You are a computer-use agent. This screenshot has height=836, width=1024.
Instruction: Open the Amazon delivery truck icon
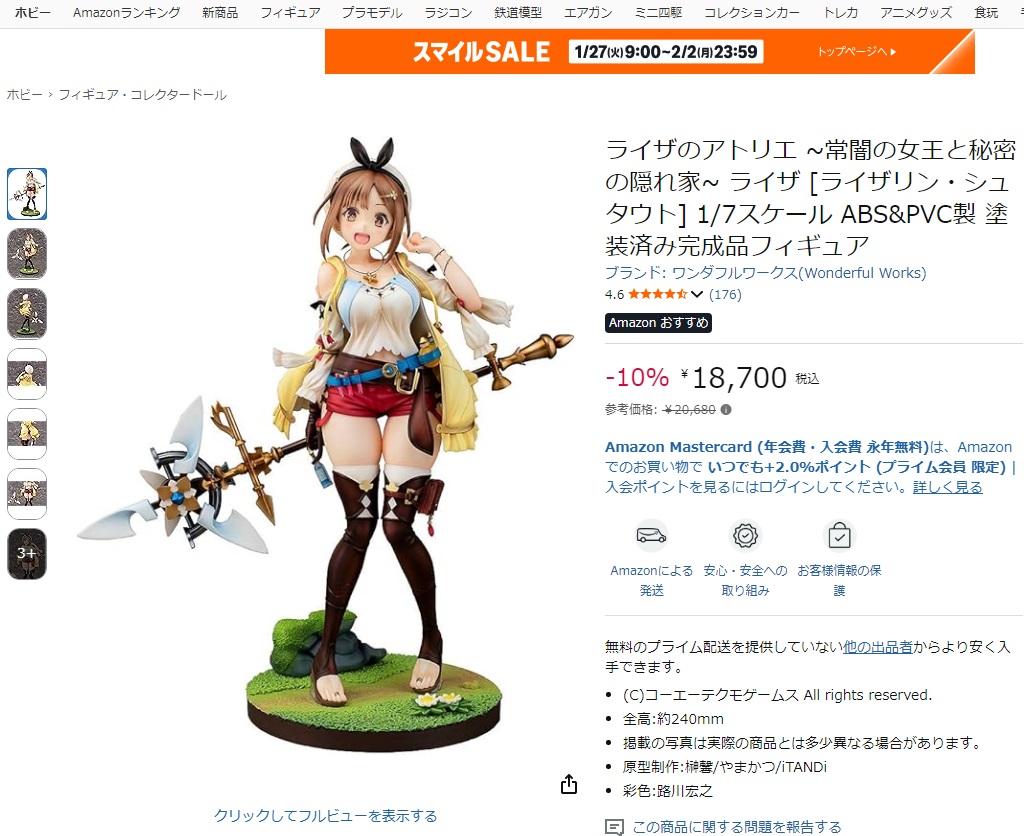coord(651,536)
